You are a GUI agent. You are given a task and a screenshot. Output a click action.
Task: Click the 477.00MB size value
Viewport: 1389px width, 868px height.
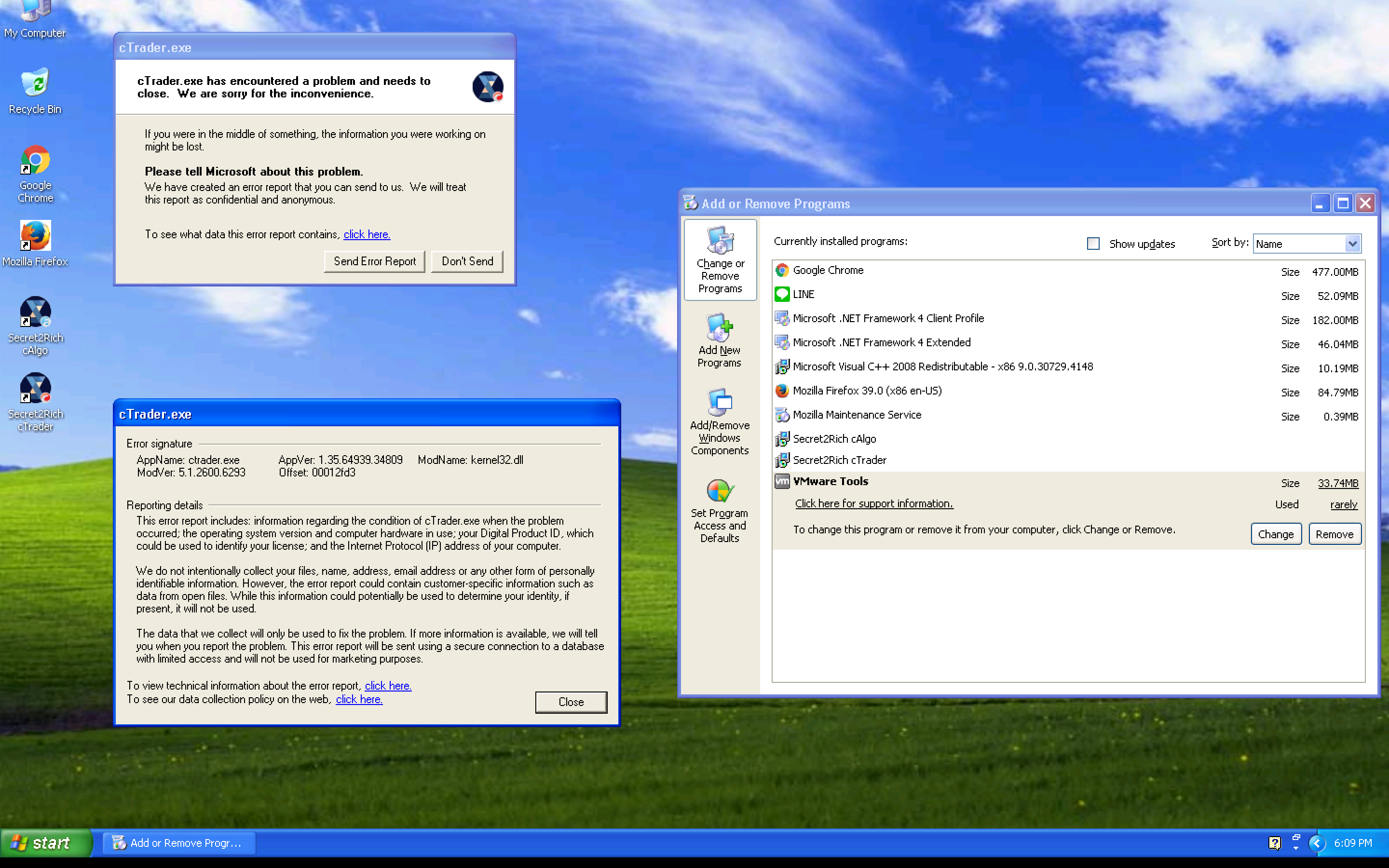(1335, 272)
